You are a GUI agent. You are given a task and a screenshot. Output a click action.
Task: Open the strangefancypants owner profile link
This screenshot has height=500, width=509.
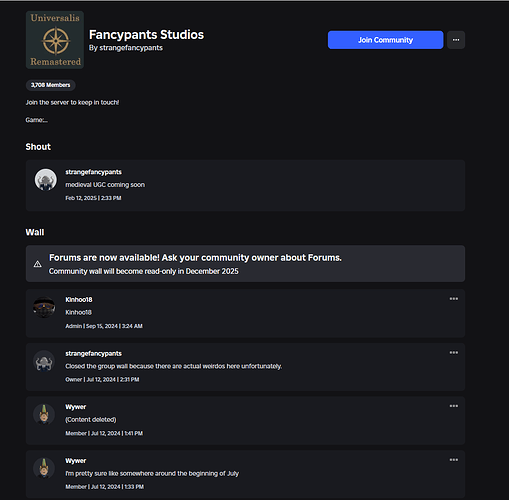131,48
